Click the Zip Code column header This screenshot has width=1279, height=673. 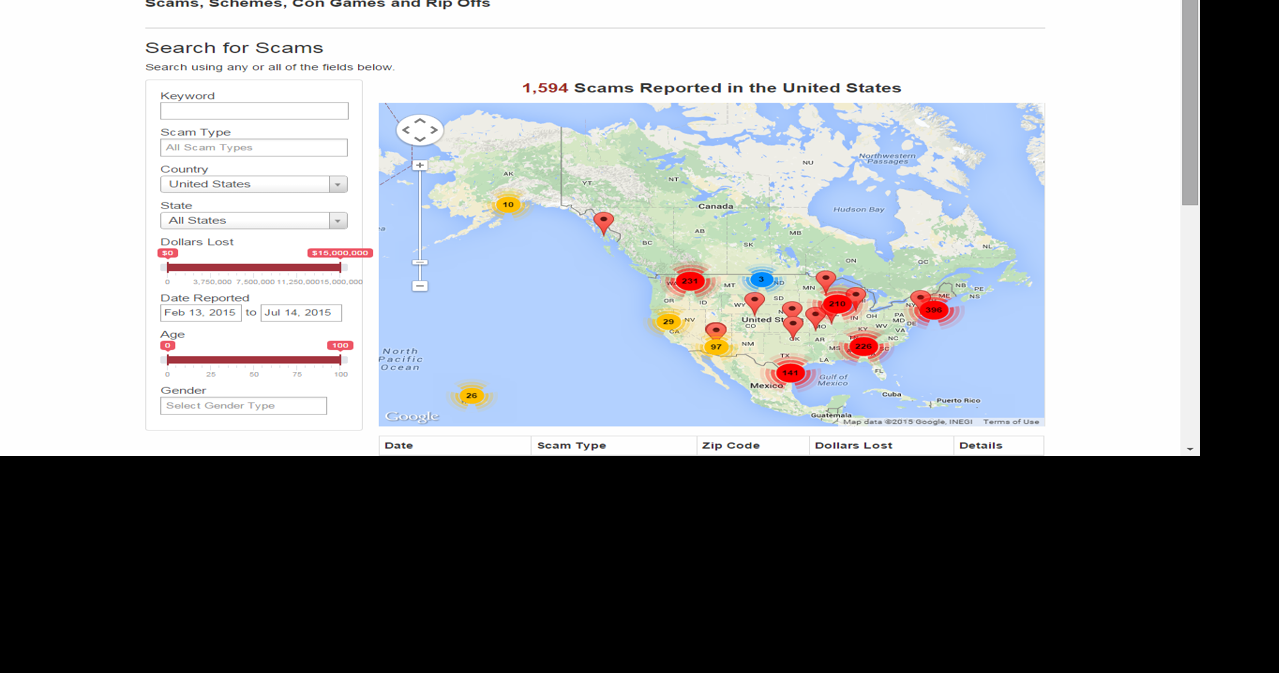coord(753,446)
